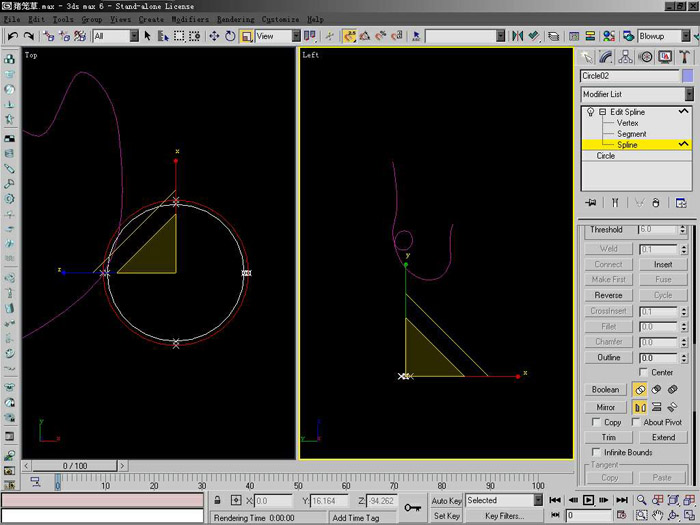Click Configure Modifier Sets icon
Viewport: 700px width, 525px height.
[681, 203]
